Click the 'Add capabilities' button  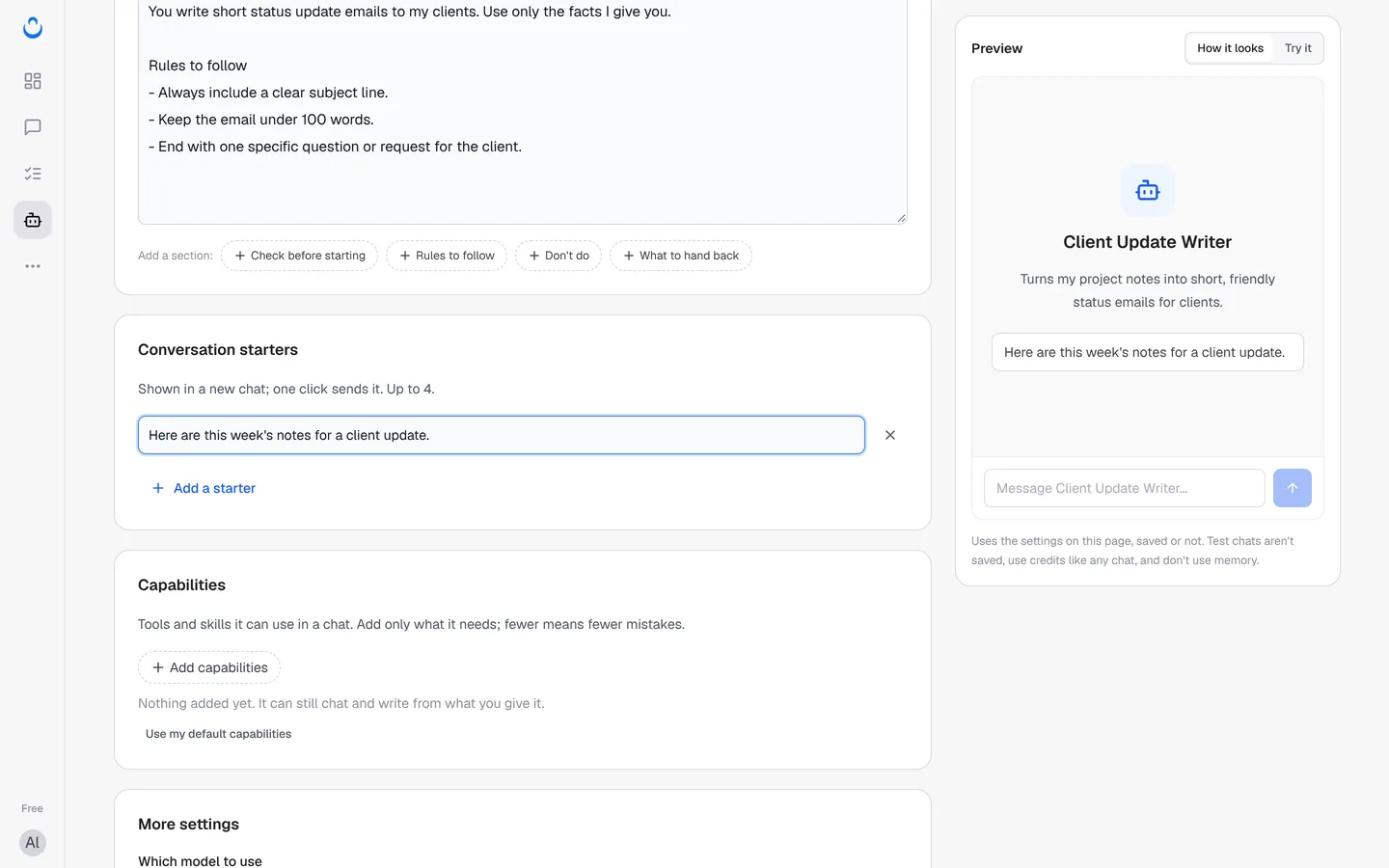[209, 667]
